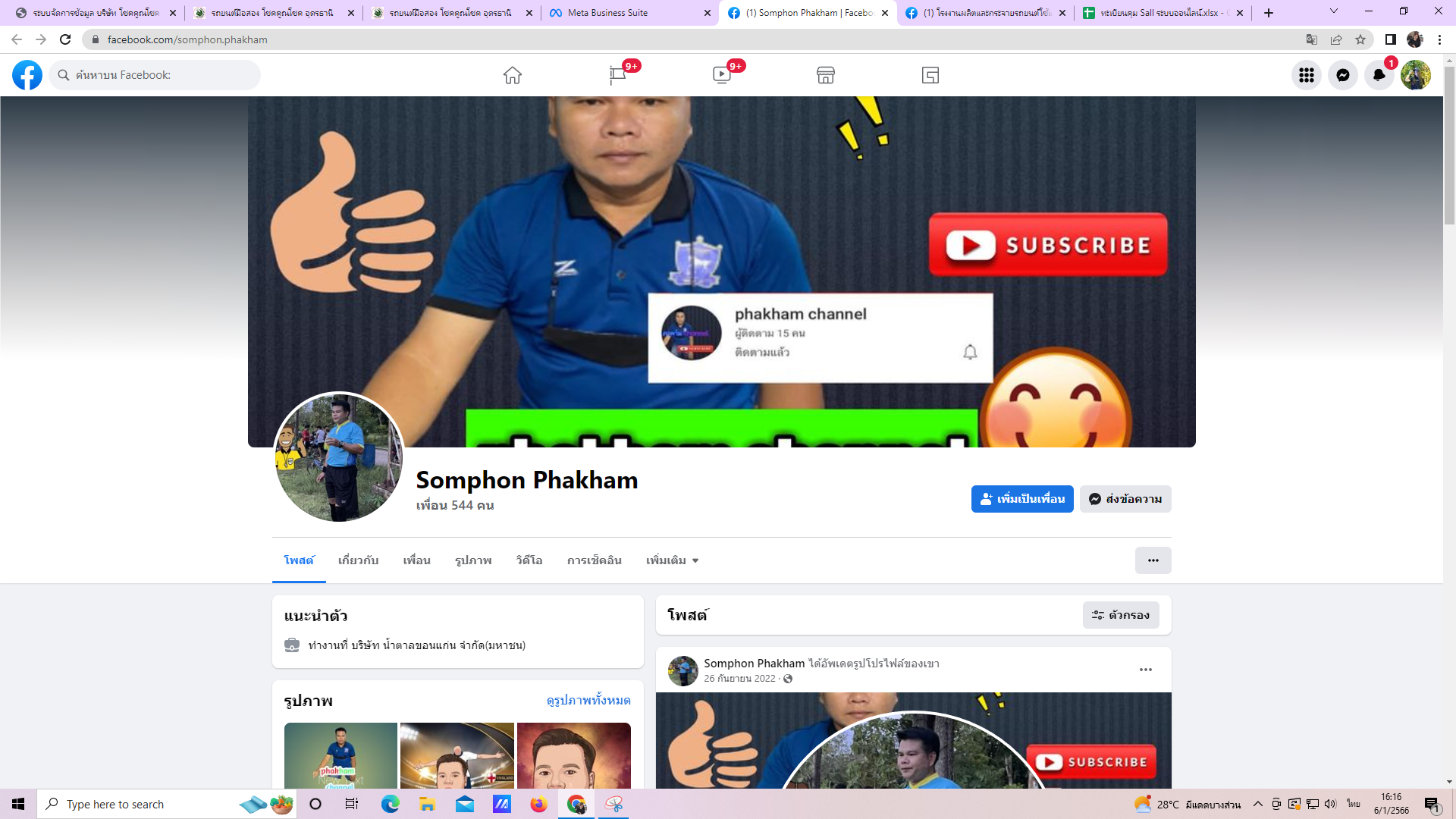The image size is (1456, 819).
Task: Open post options three-dots menu
Action: 1145,670
